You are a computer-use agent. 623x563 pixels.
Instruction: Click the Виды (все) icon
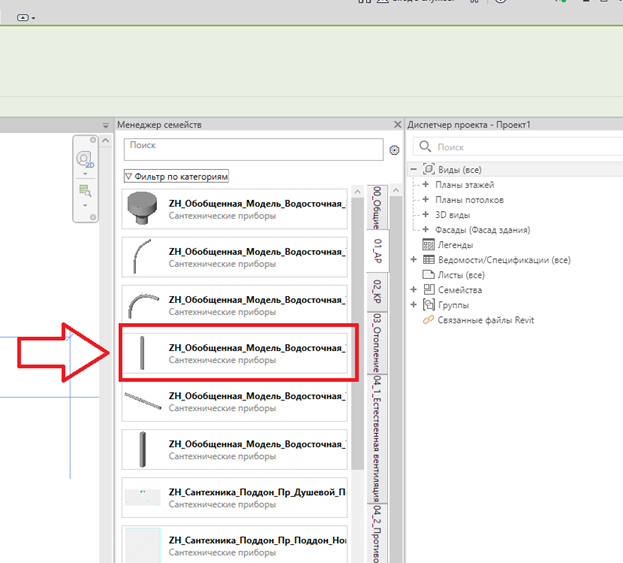[x=429, y=169]
